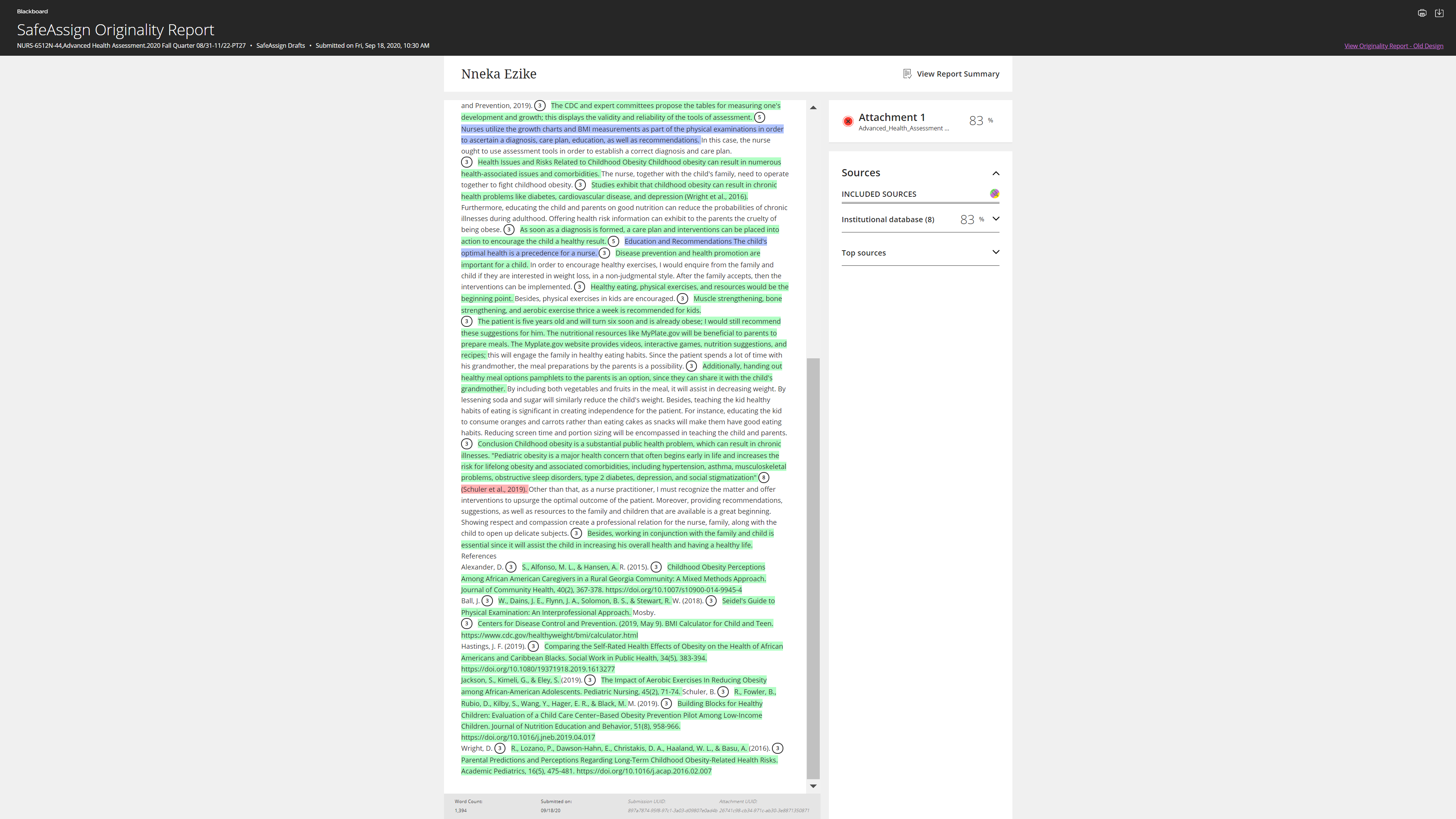Click source marker 3 before 'The patient is five years old'
Viewport: 1456px width, 819px height.
[x=466, y=322]
